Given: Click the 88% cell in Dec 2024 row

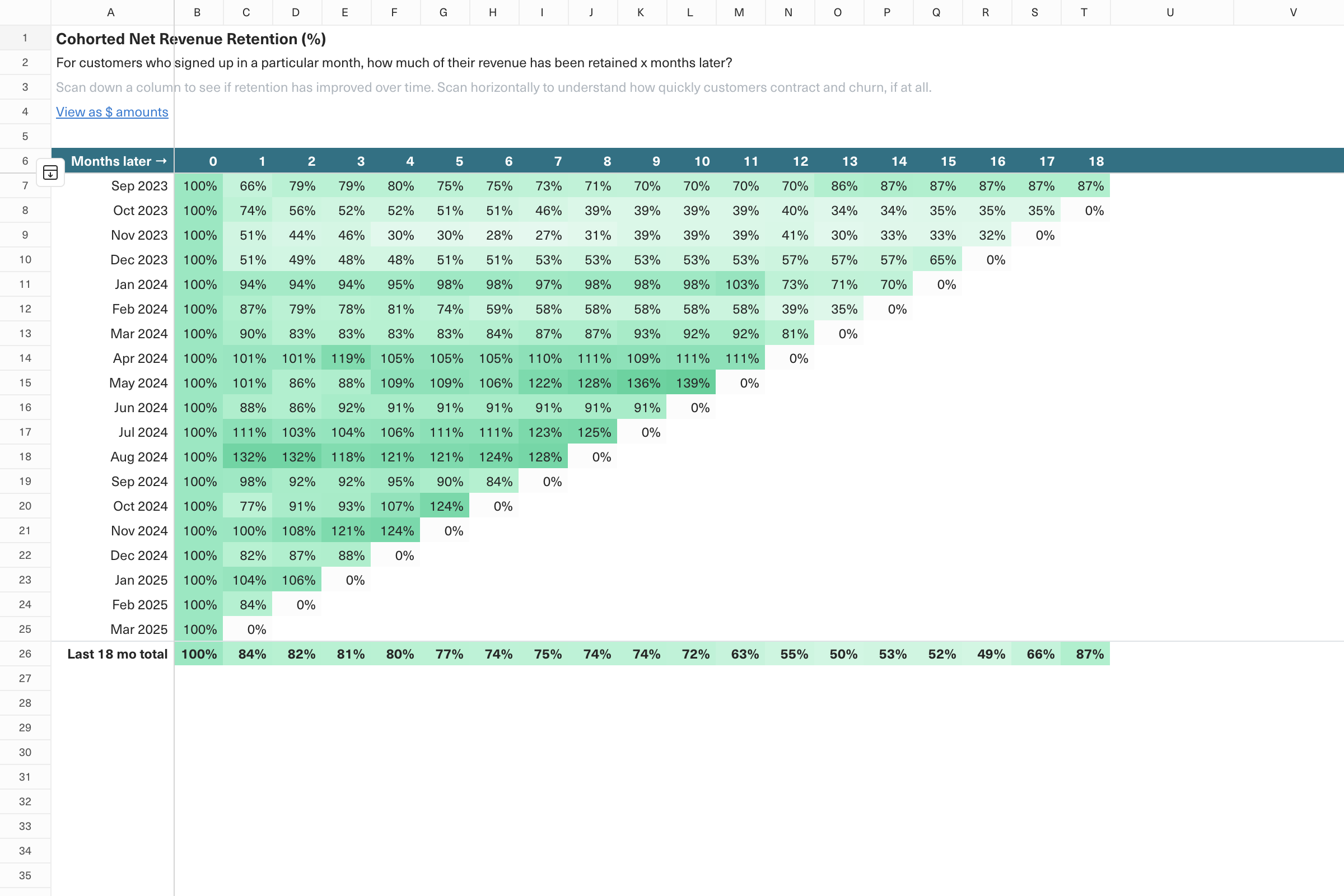Looking at the screenshot, I should click(347, 555).
